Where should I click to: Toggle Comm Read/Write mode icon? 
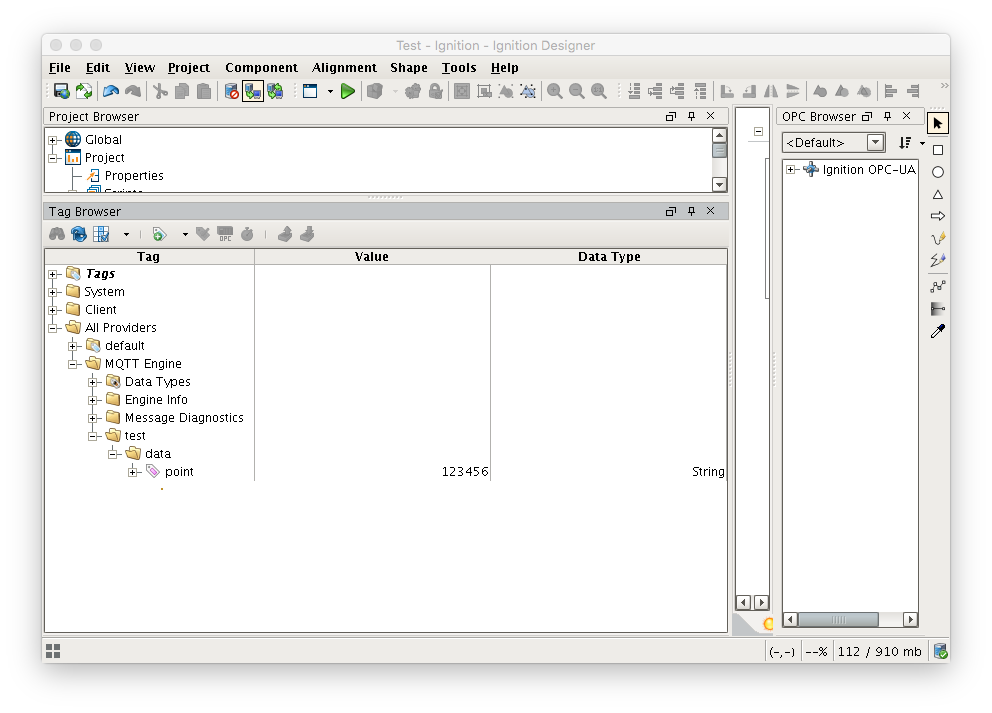coord(275,91)
